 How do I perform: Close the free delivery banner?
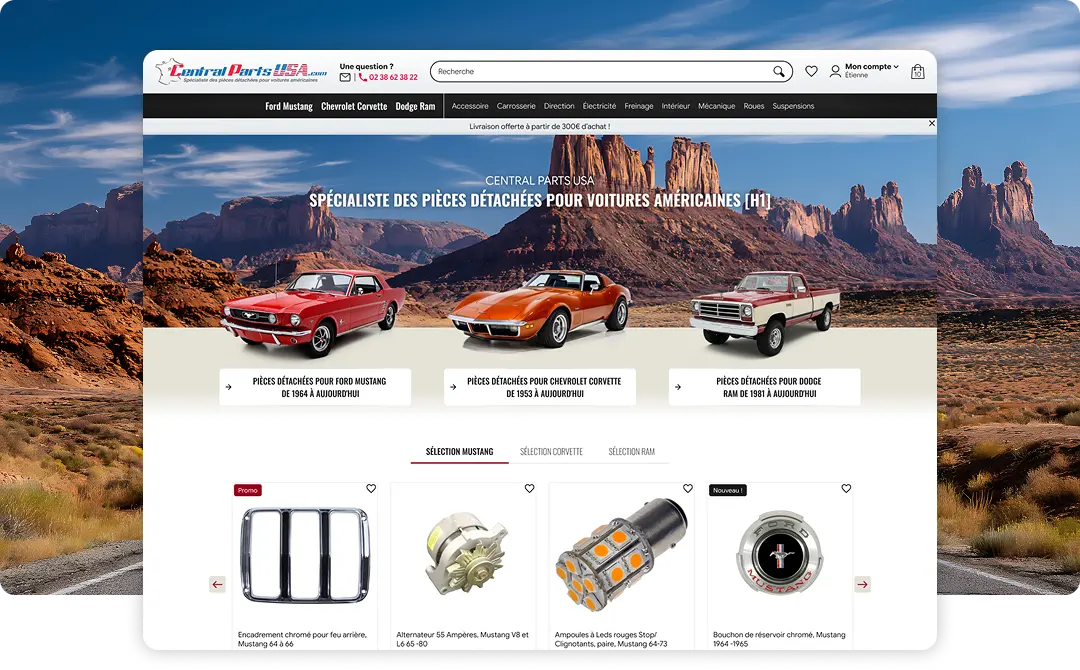[932, 123]
